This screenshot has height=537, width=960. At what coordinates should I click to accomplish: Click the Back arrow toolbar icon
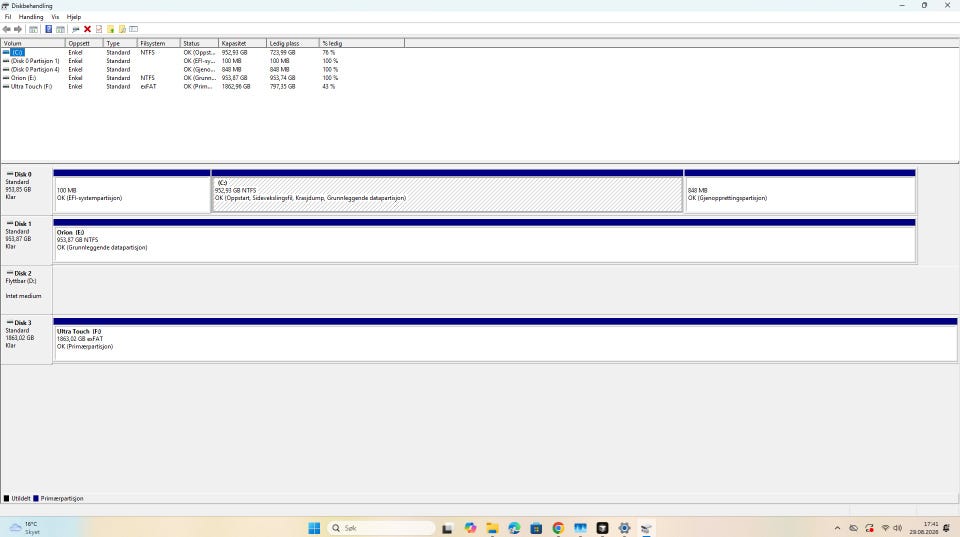click(7, 29)
